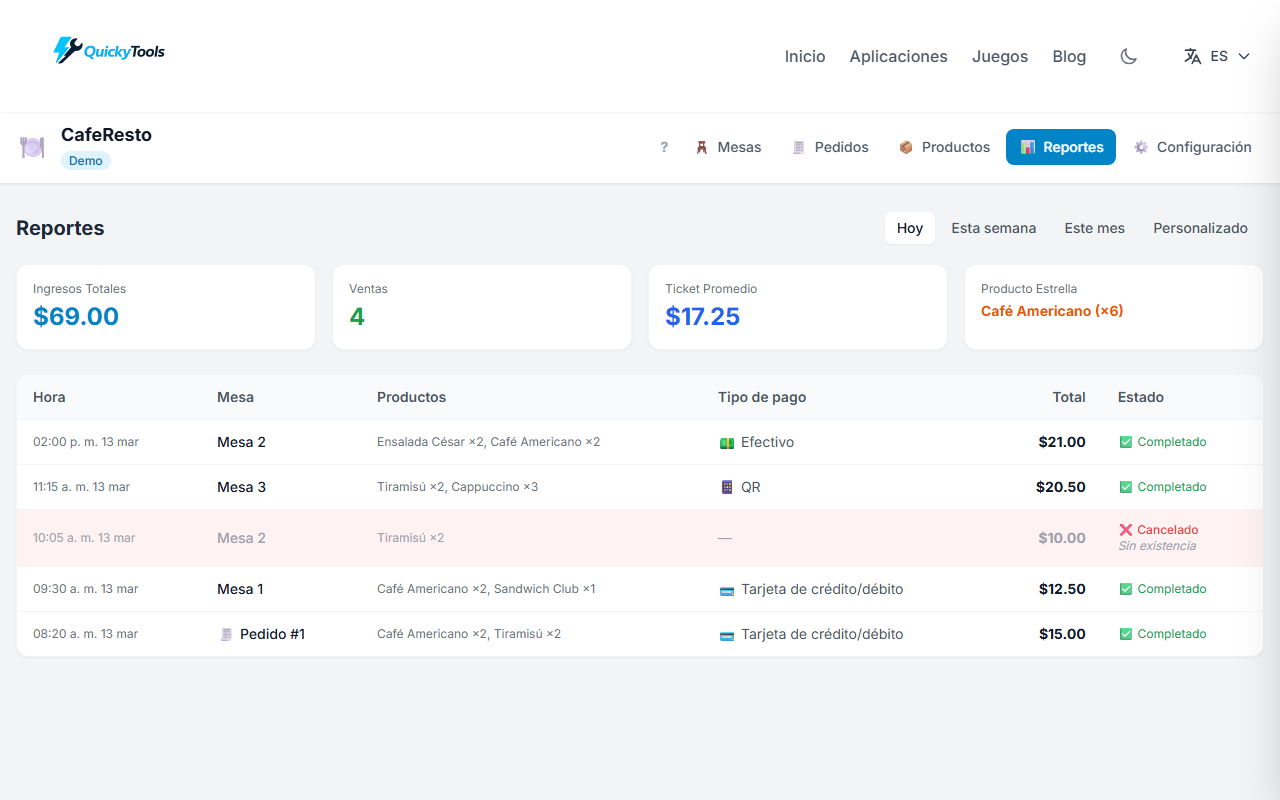This screenshot has width=1280, height=800.
Task: Click the red Cancelado X mark
Action: (x=1128, y=529)
